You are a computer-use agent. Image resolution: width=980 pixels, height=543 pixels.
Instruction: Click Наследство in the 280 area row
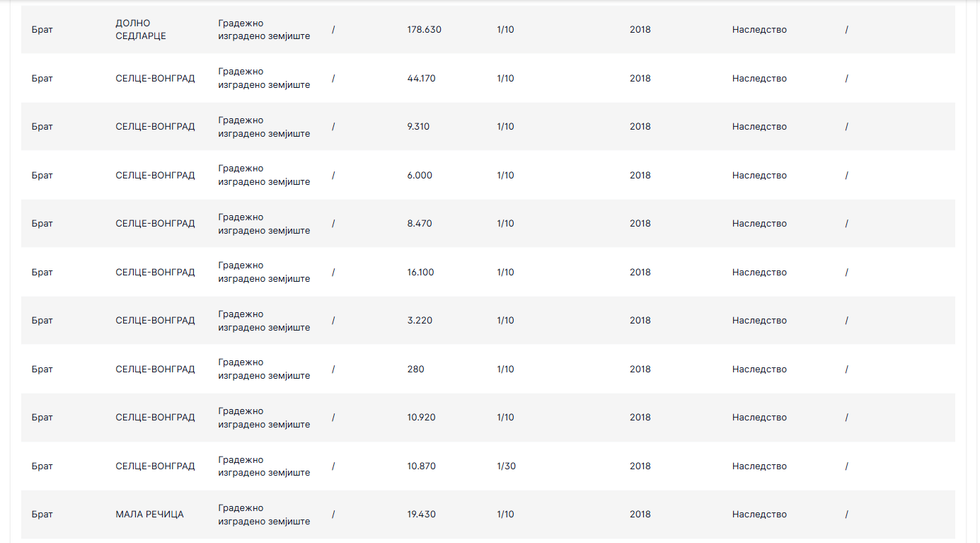tap(759, 370)
